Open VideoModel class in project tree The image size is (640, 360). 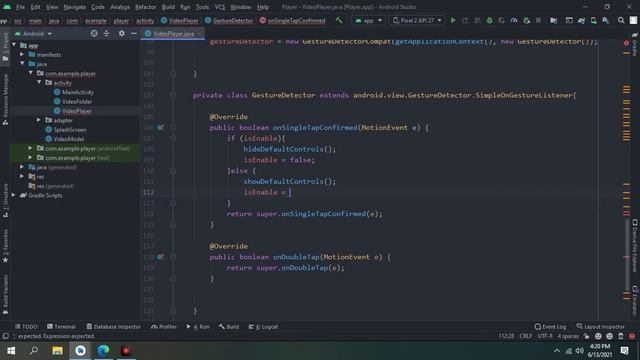68,139
